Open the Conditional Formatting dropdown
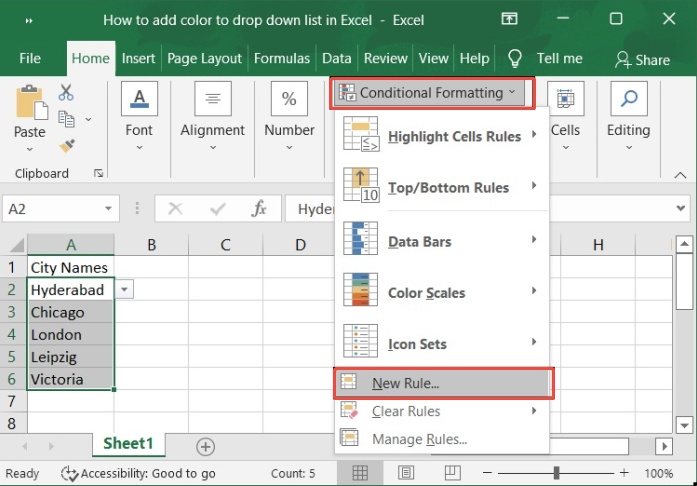Image resolution: width=697 pixels, height=486 pixels. click(429, 93)
